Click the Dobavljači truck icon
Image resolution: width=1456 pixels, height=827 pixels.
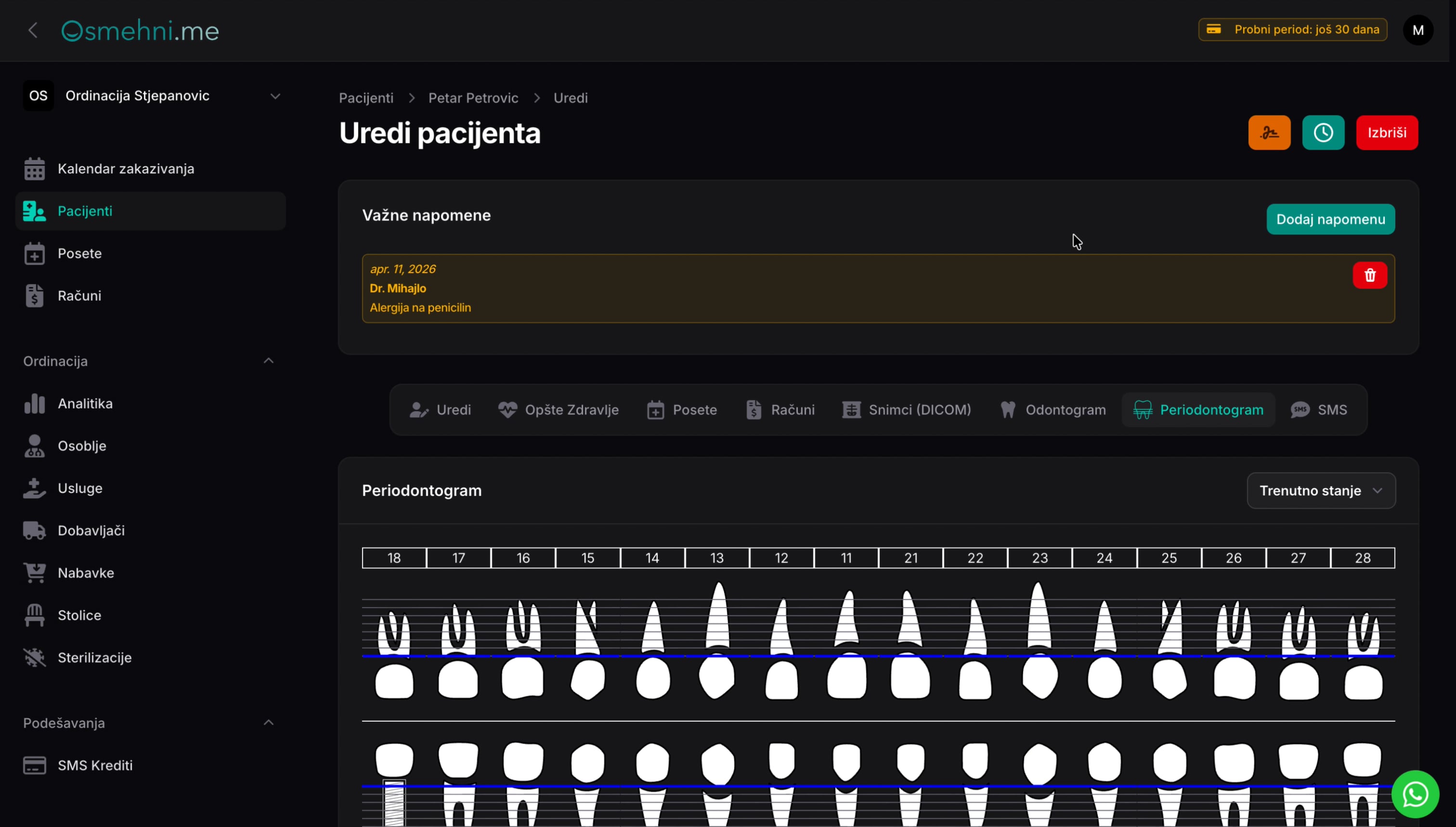(34, 530)
